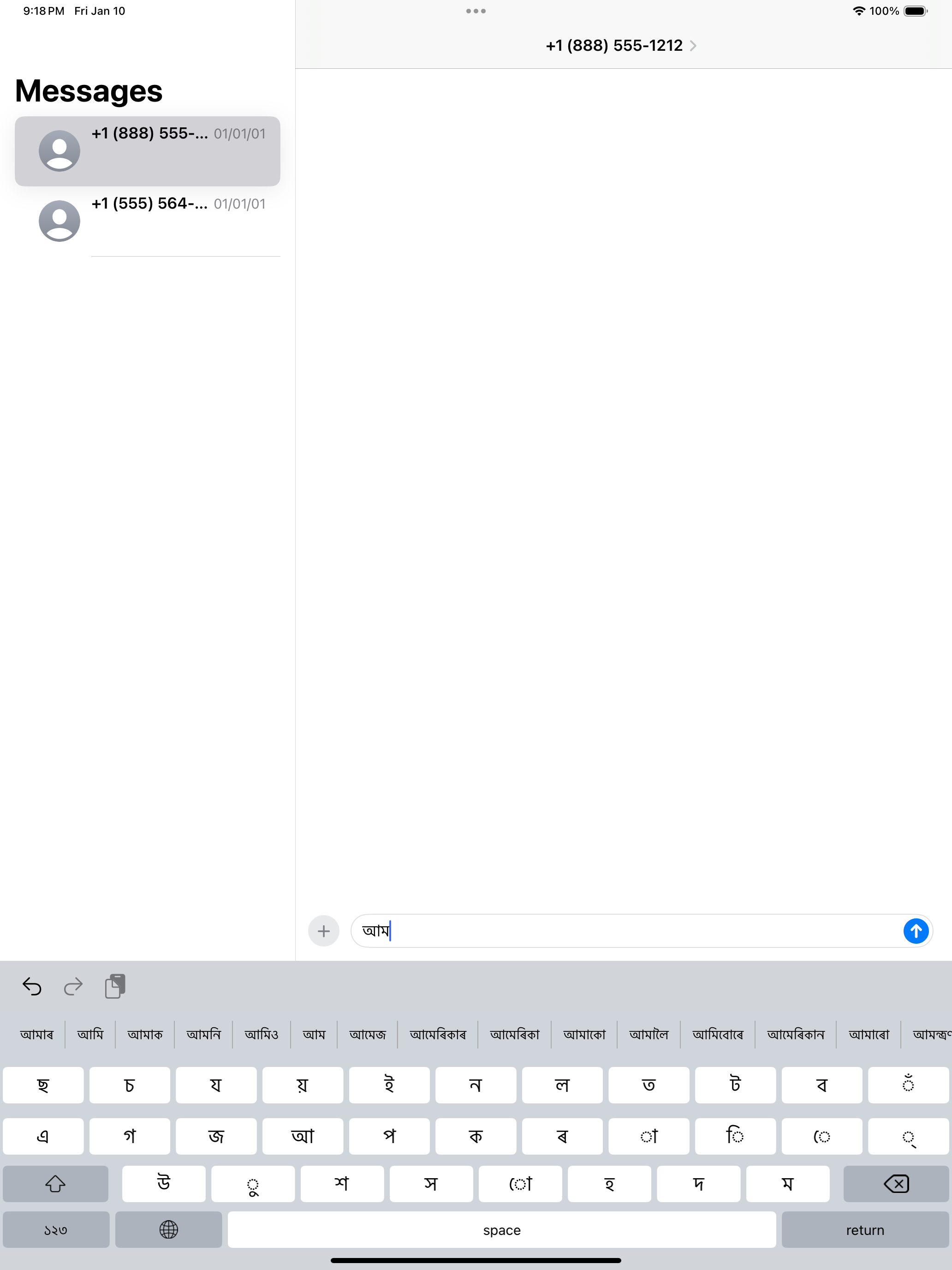Viewport: 952px width, 1270px height.
Task: Choose suggestion আমেৰিকান
Action: [x=796, y=1034]
